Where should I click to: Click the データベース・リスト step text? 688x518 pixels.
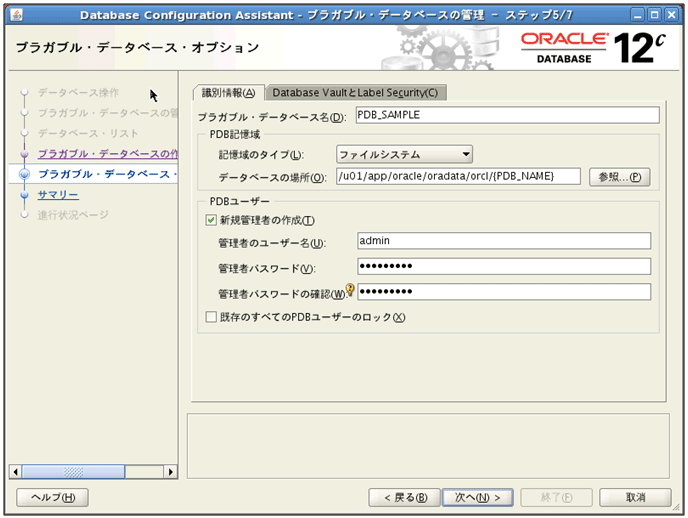coord(88,133)
